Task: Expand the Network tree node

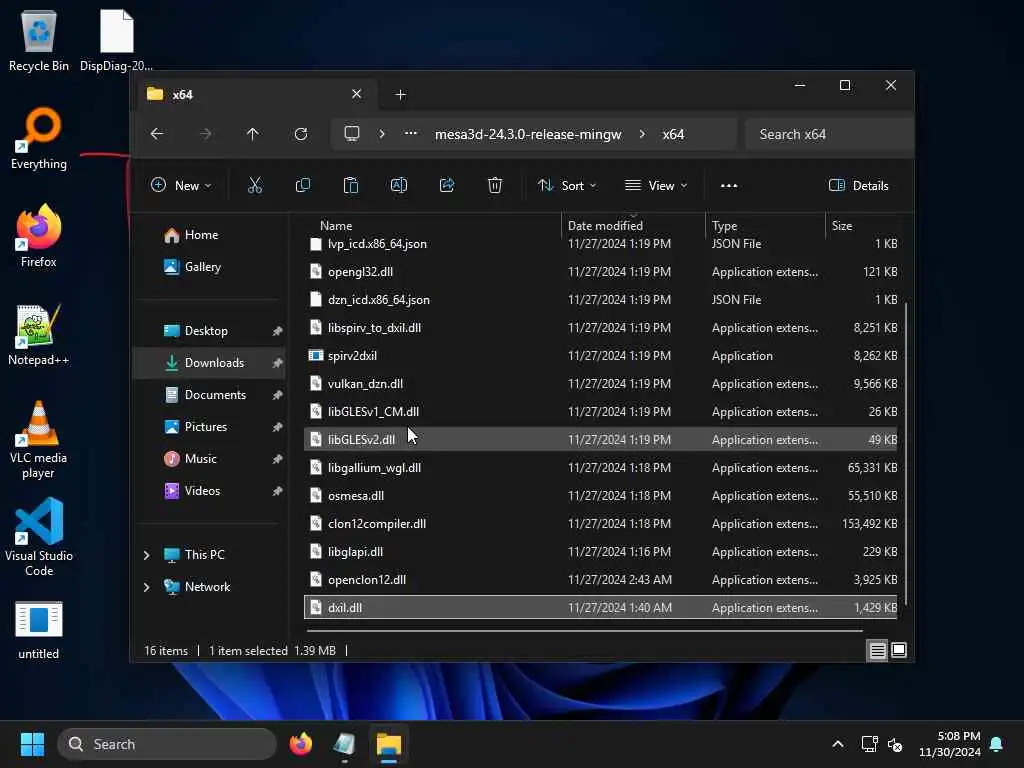Action: pyautogui.click(x=146, y=587)
